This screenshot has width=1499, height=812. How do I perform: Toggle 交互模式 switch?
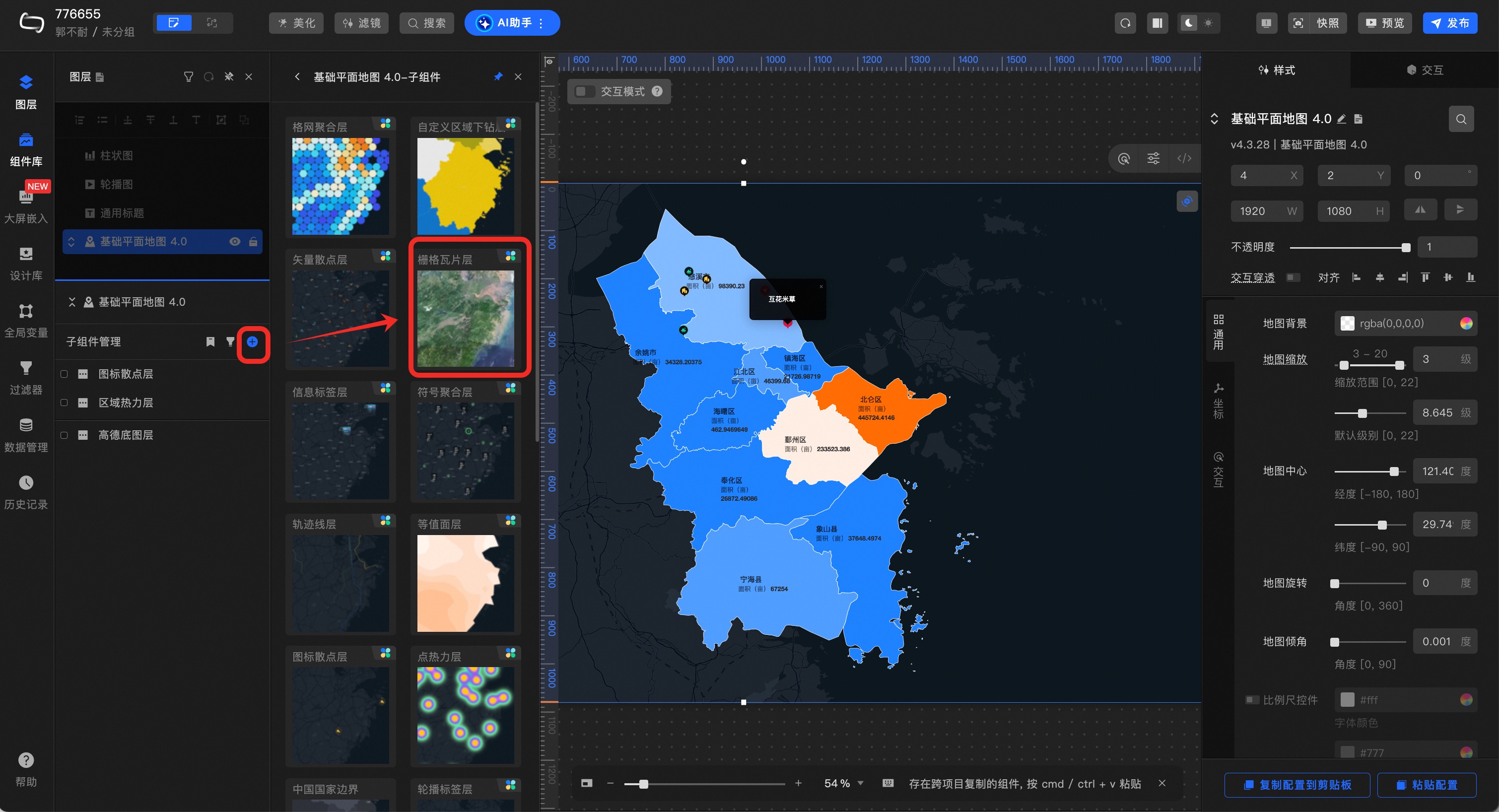[x=584, y=91]
